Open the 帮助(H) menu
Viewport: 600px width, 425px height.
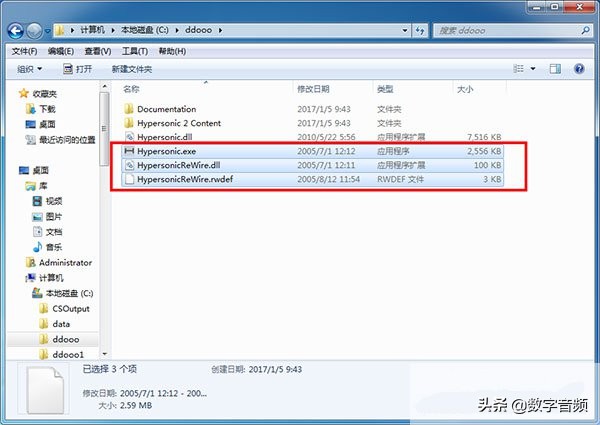click(172, 51)
